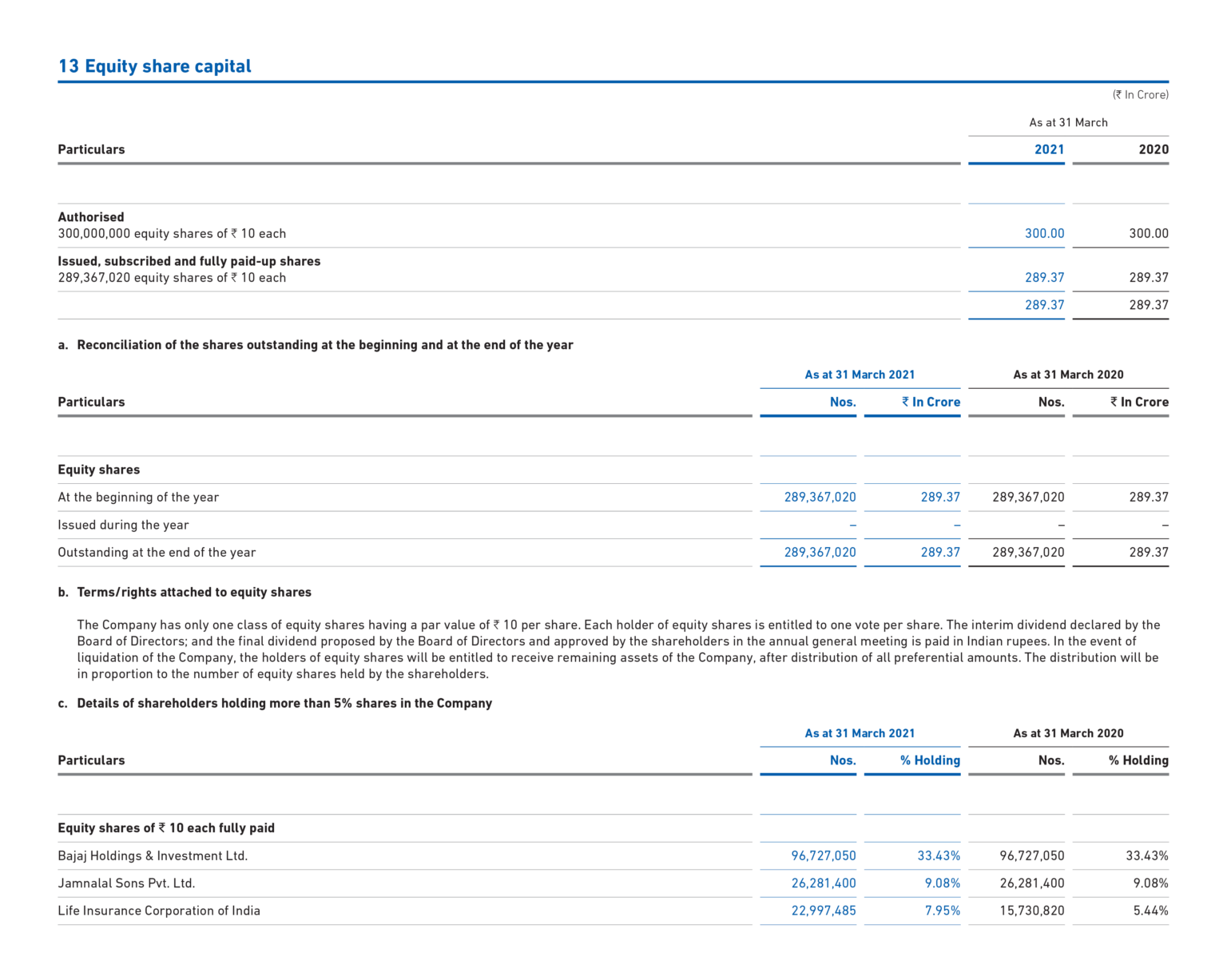
Task: Click the 289.37 paid-up value under 2020
Action: point(1148,277)
